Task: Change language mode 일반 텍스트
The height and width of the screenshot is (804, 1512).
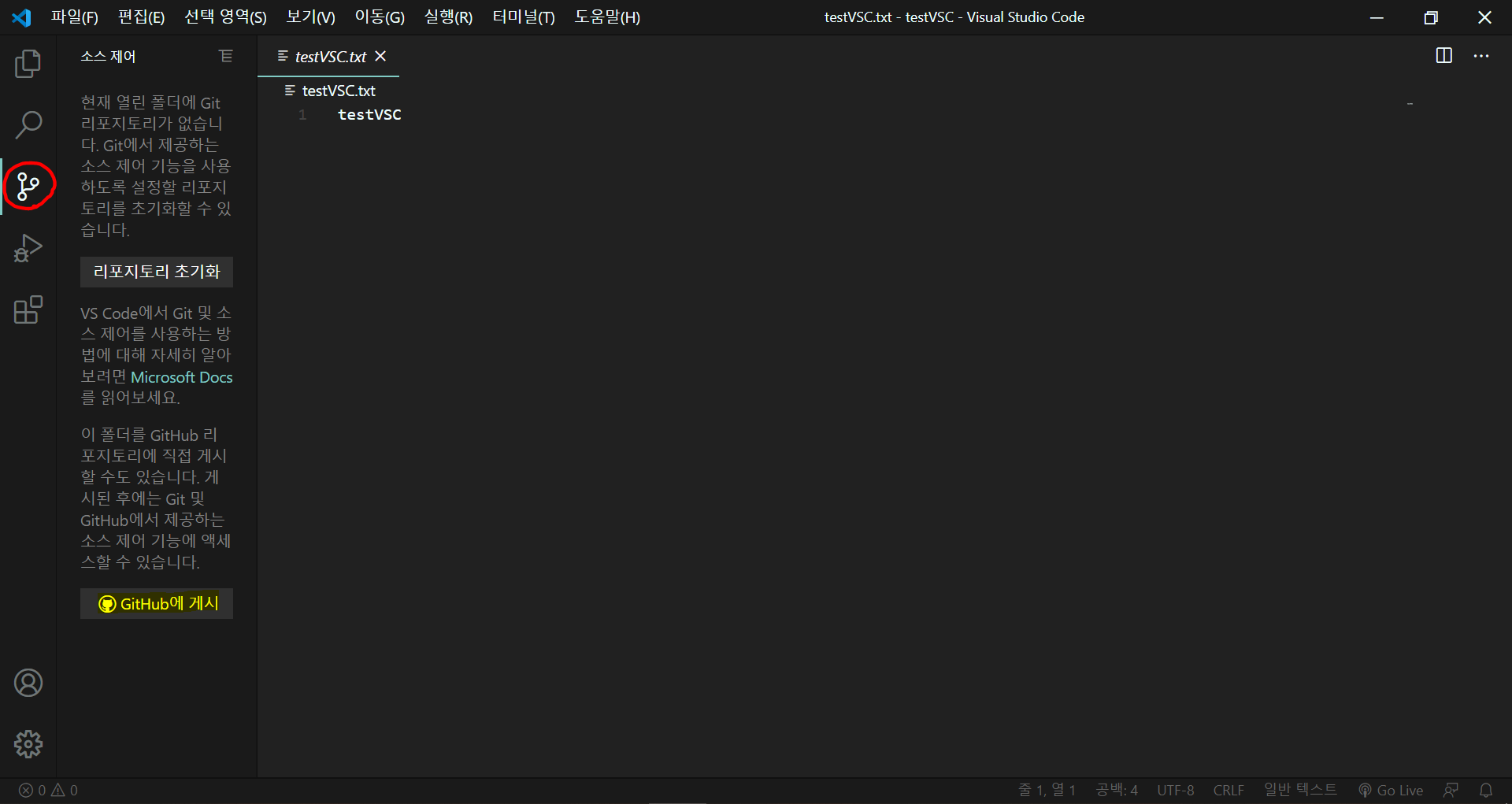Action: click(x=1300, y=790)
